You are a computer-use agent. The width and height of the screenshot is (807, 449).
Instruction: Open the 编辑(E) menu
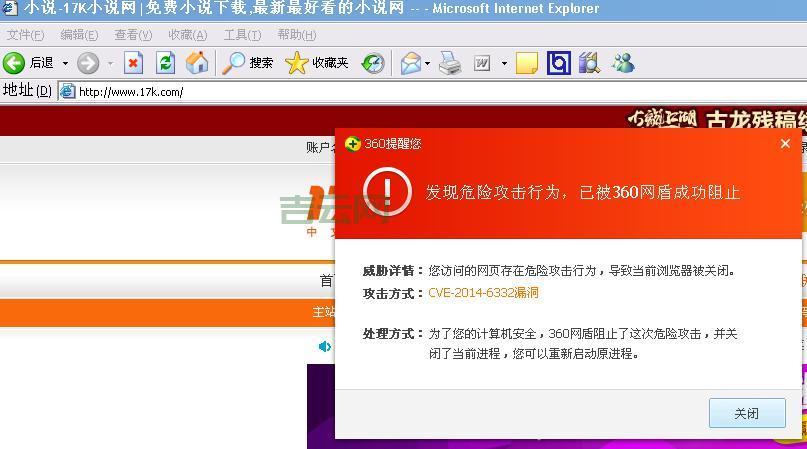(x=79, y=35)
